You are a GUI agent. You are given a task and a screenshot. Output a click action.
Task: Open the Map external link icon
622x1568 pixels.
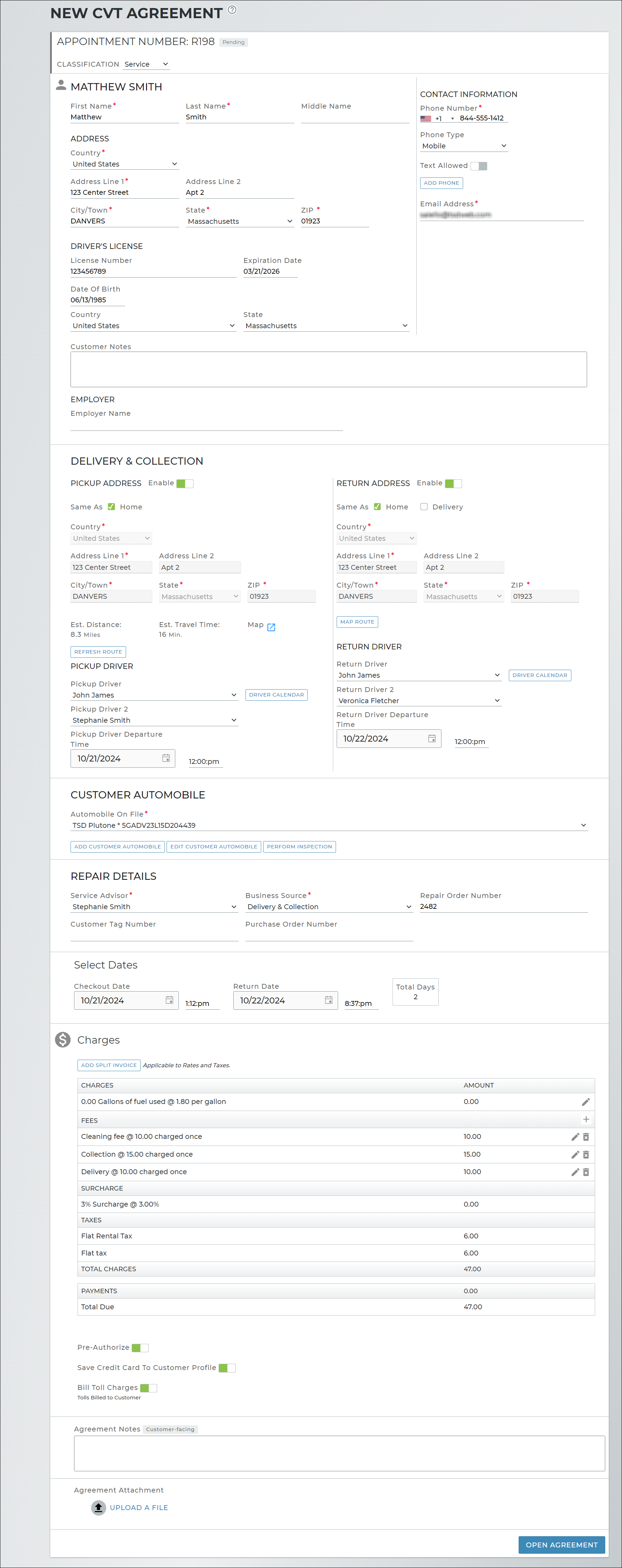click(271, 627)
